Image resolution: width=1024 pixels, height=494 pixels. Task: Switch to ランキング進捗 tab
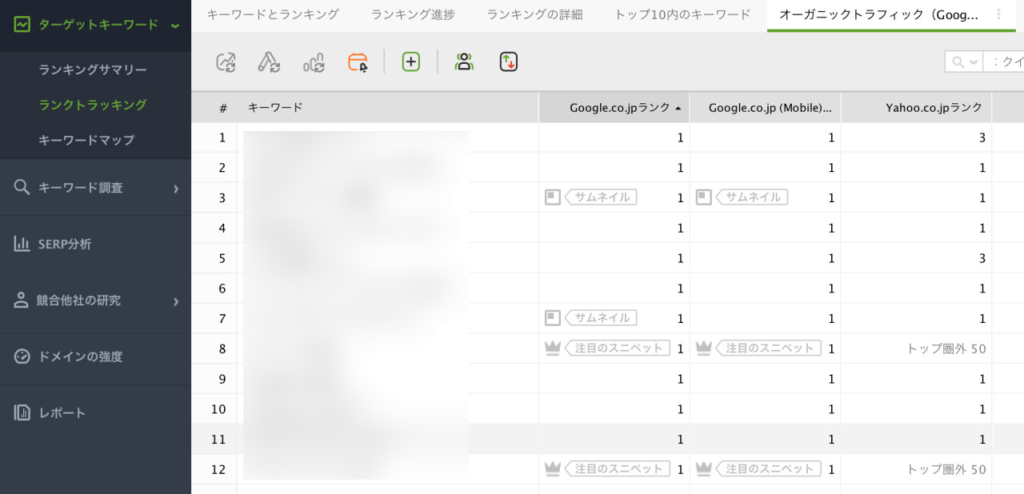click(413, 14)
